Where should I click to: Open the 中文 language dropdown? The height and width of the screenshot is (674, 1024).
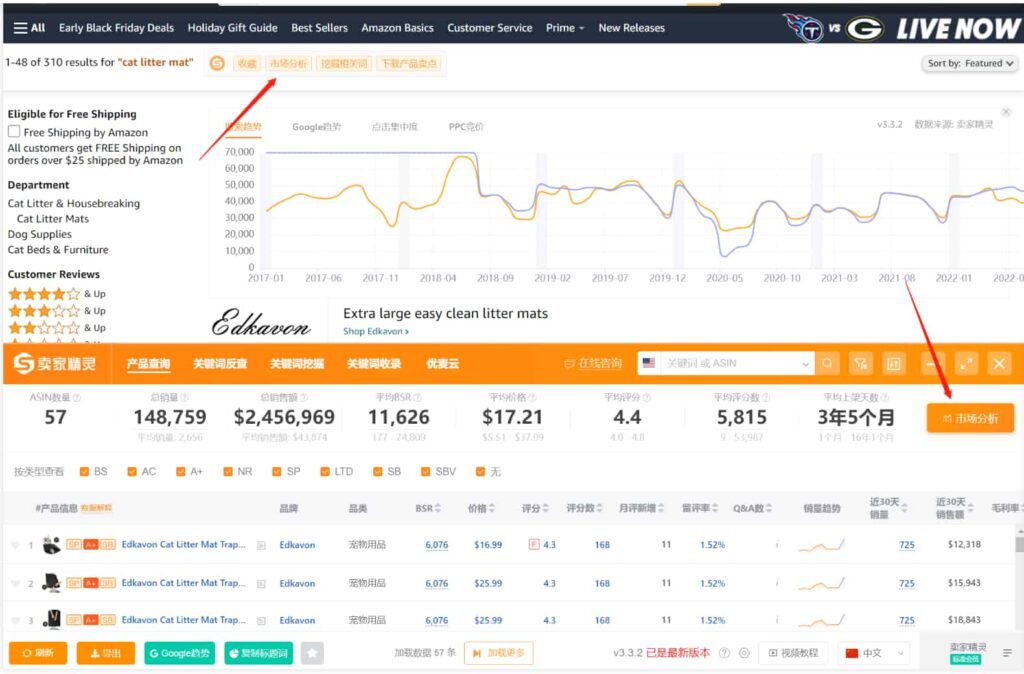pyautogui.click(x=873, y=653)
